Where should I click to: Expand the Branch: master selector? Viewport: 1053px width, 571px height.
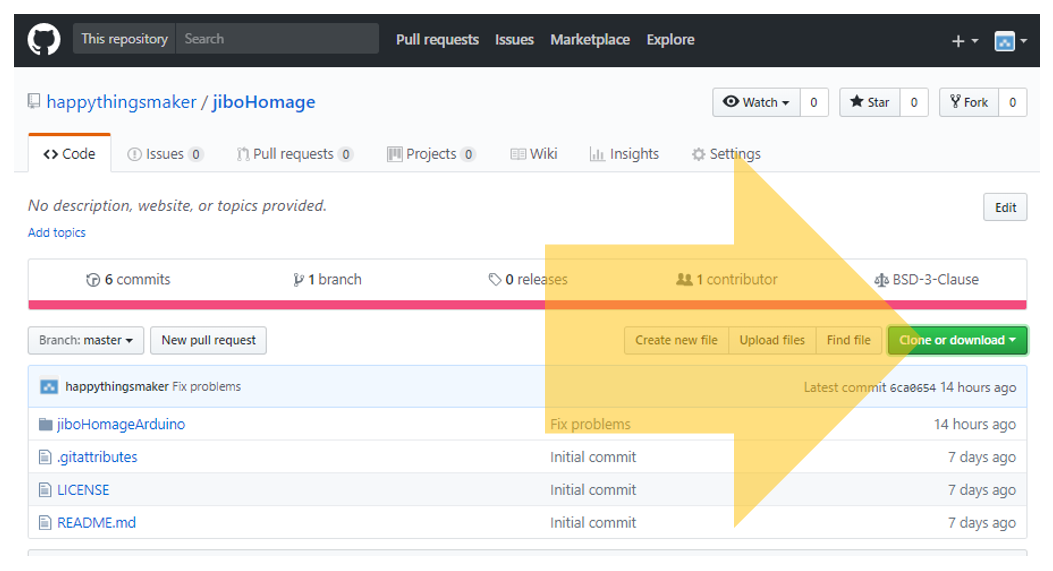86,340
